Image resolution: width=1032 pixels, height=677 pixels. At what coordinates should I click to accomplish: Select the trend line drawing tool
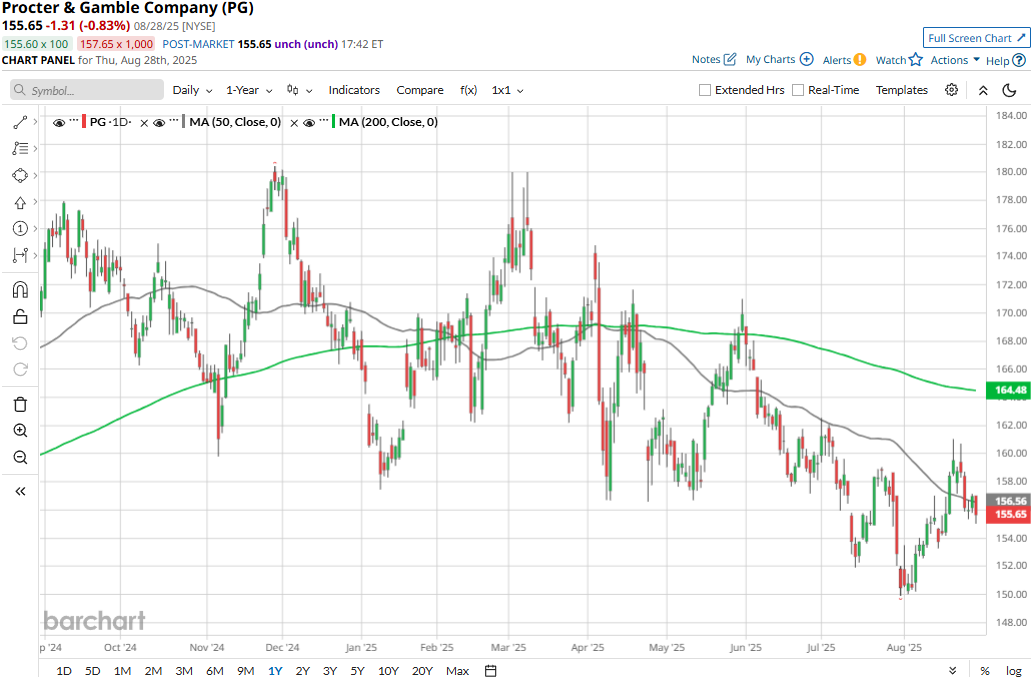coord(20,122)
